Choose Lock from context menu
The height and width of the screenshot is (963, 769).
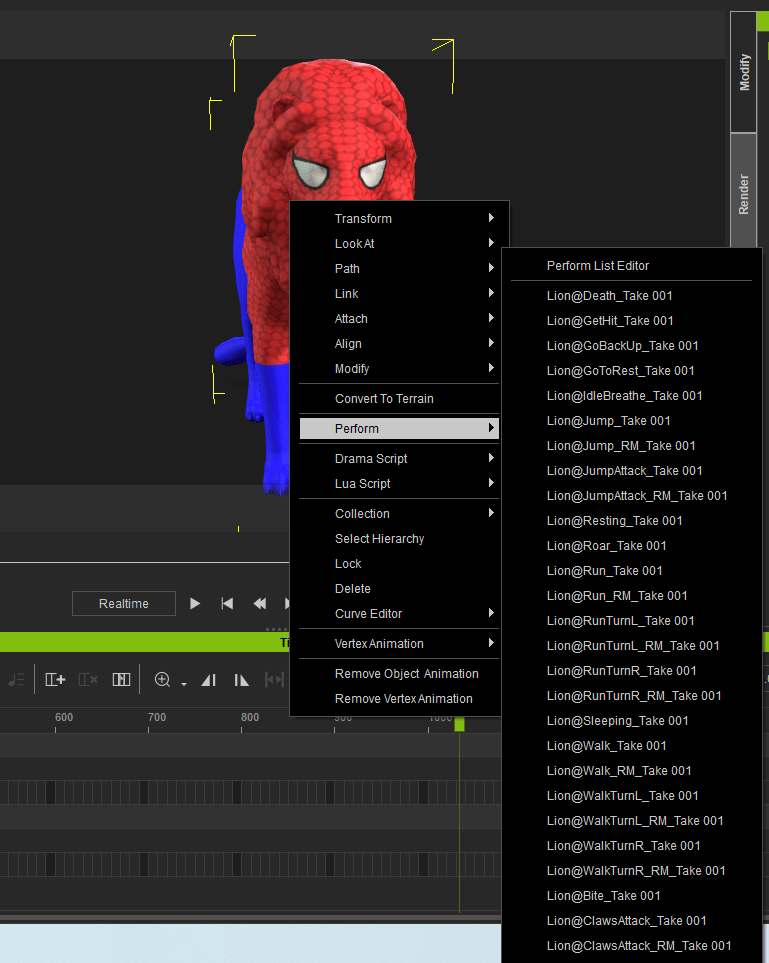coord(399,564)
